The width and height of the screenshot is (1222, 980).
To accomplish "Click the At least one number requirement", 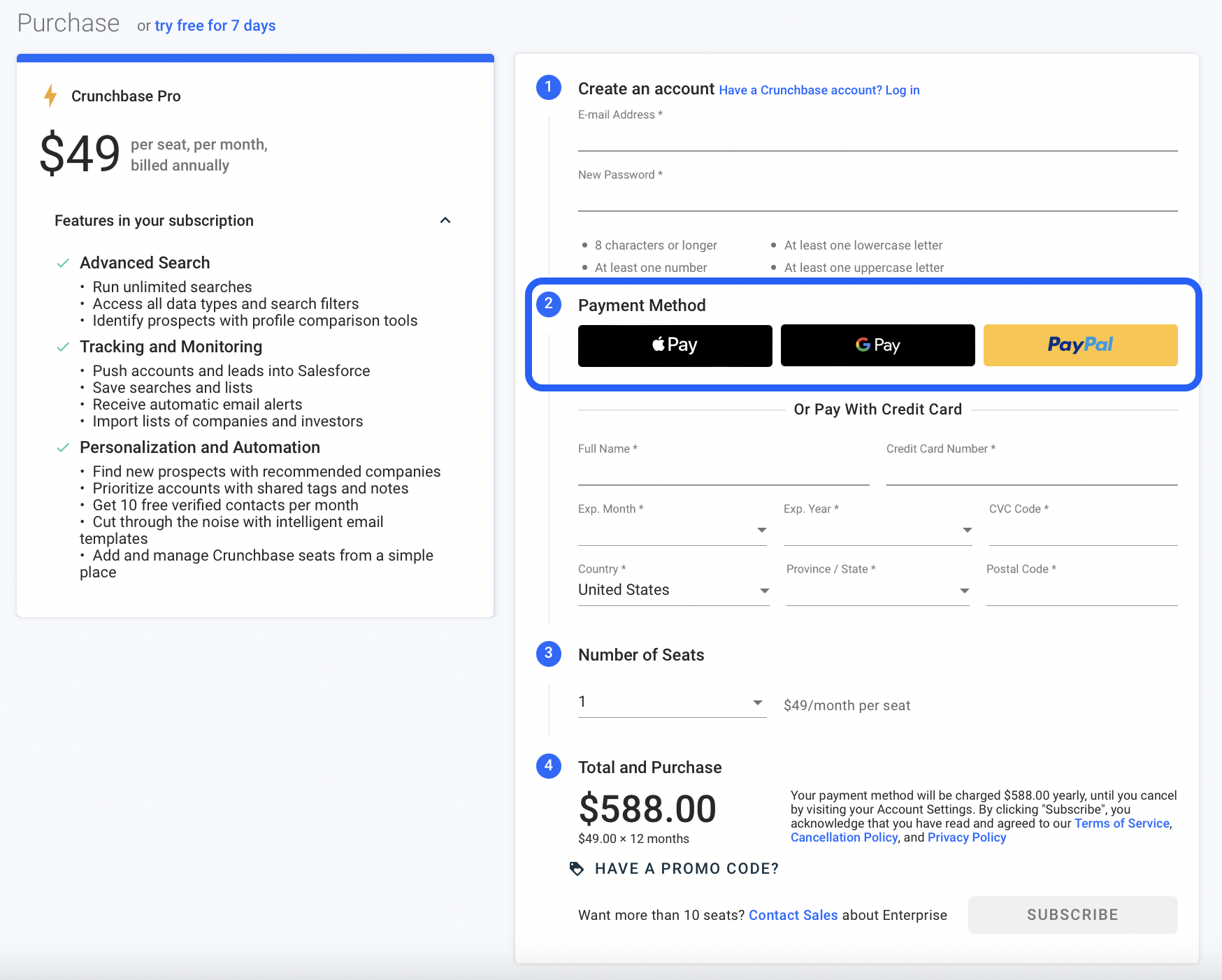I will pos(651,268).
